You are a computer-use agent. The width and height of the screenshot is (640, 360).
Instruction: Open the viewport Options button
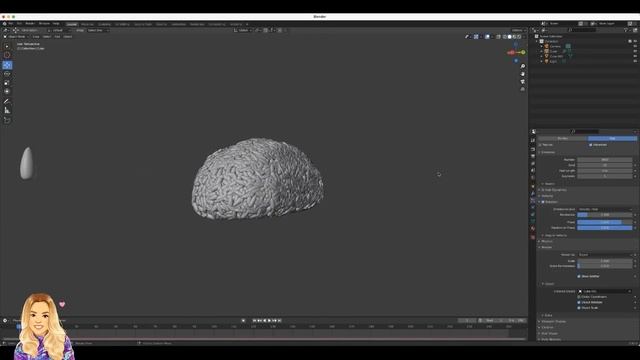518,30
